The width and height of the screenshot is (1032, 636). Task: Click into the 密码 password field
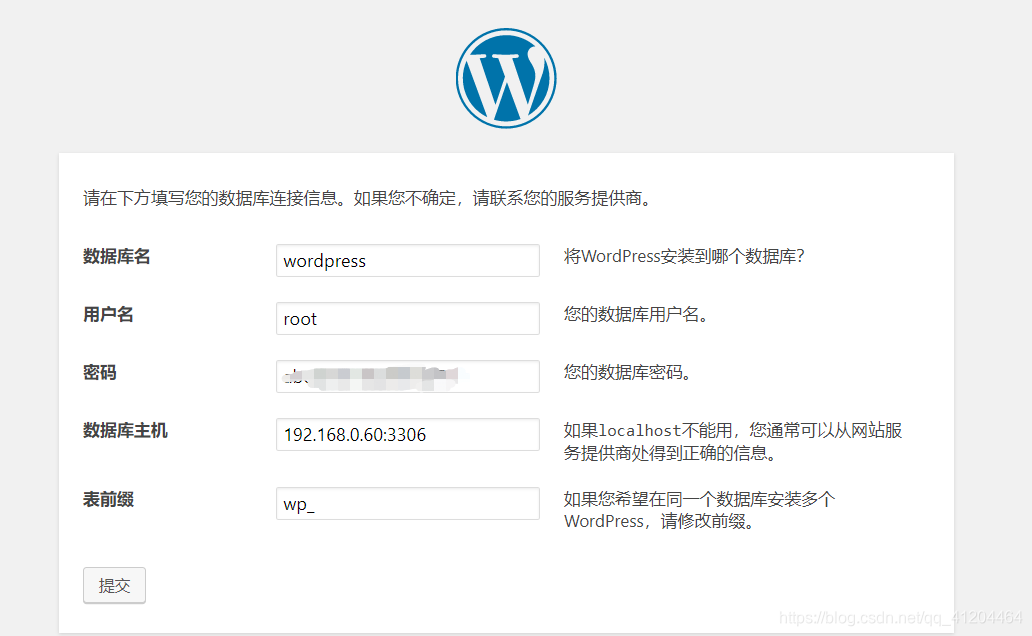(x=407, y=377)
